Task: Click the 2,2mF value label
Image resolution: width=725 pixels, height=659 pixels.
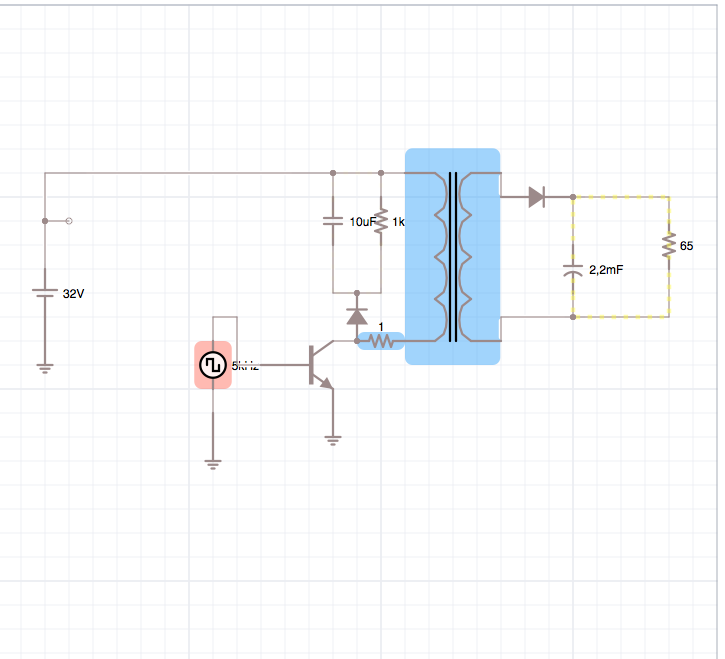Action: [x=606, y=270]
